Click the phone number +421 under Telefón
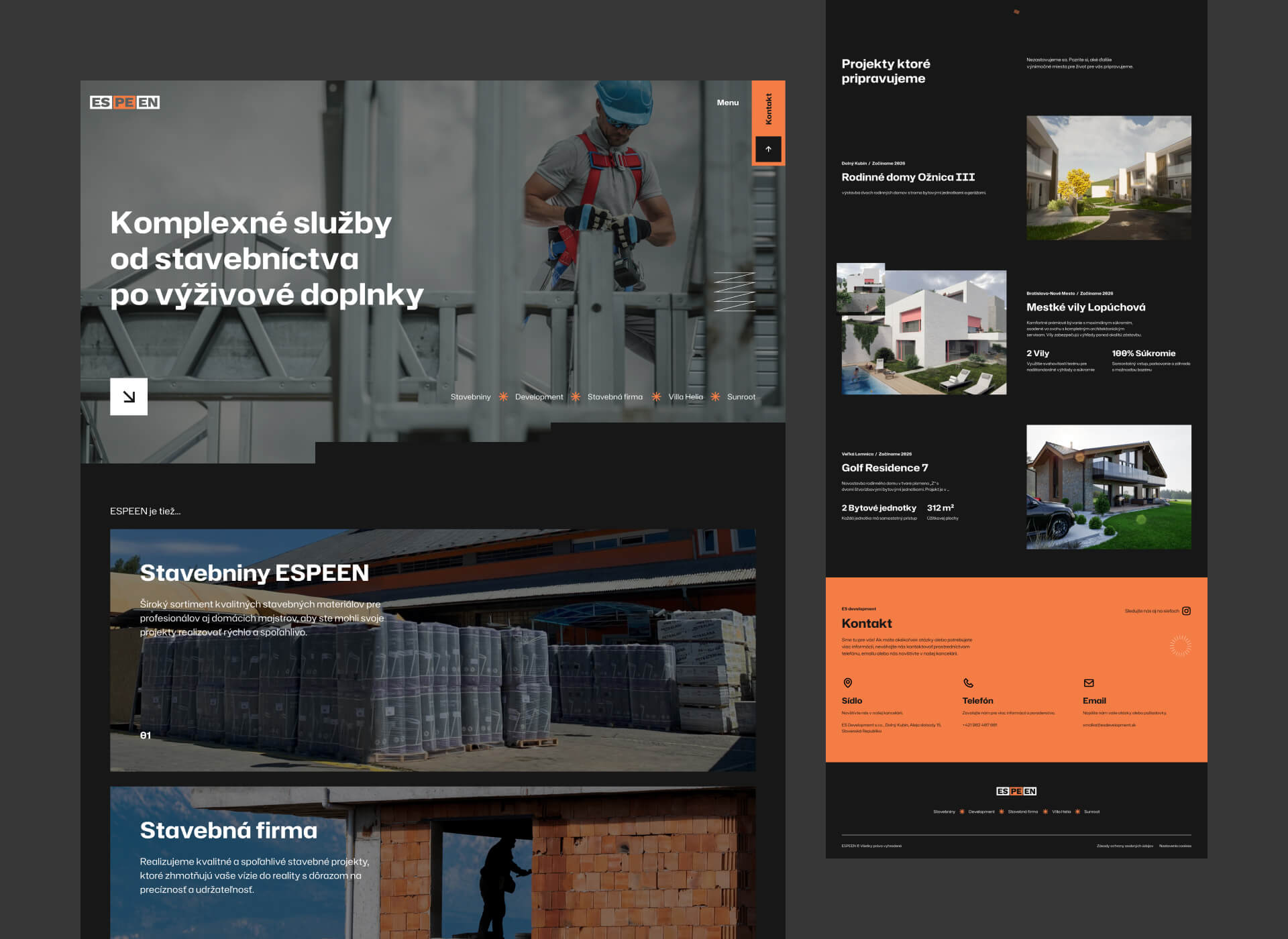This screenshot has height=939, width=1288. [x=979, y=725]
